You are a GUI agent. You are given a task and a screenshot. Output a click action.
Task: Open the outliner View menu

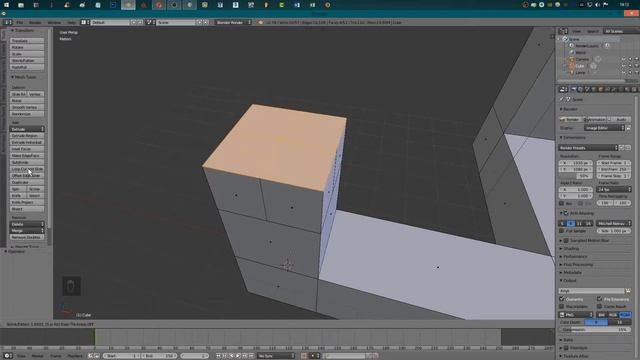click(x=576, y=31)
